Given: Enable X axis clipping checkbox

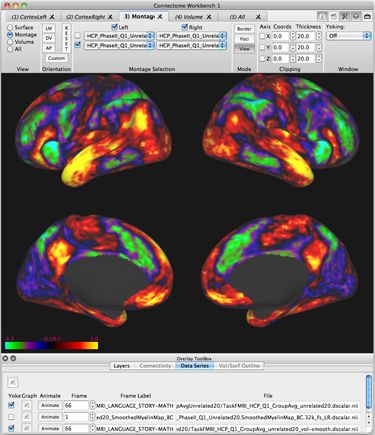Looking at the screenshot, I should tap(262, 36).
